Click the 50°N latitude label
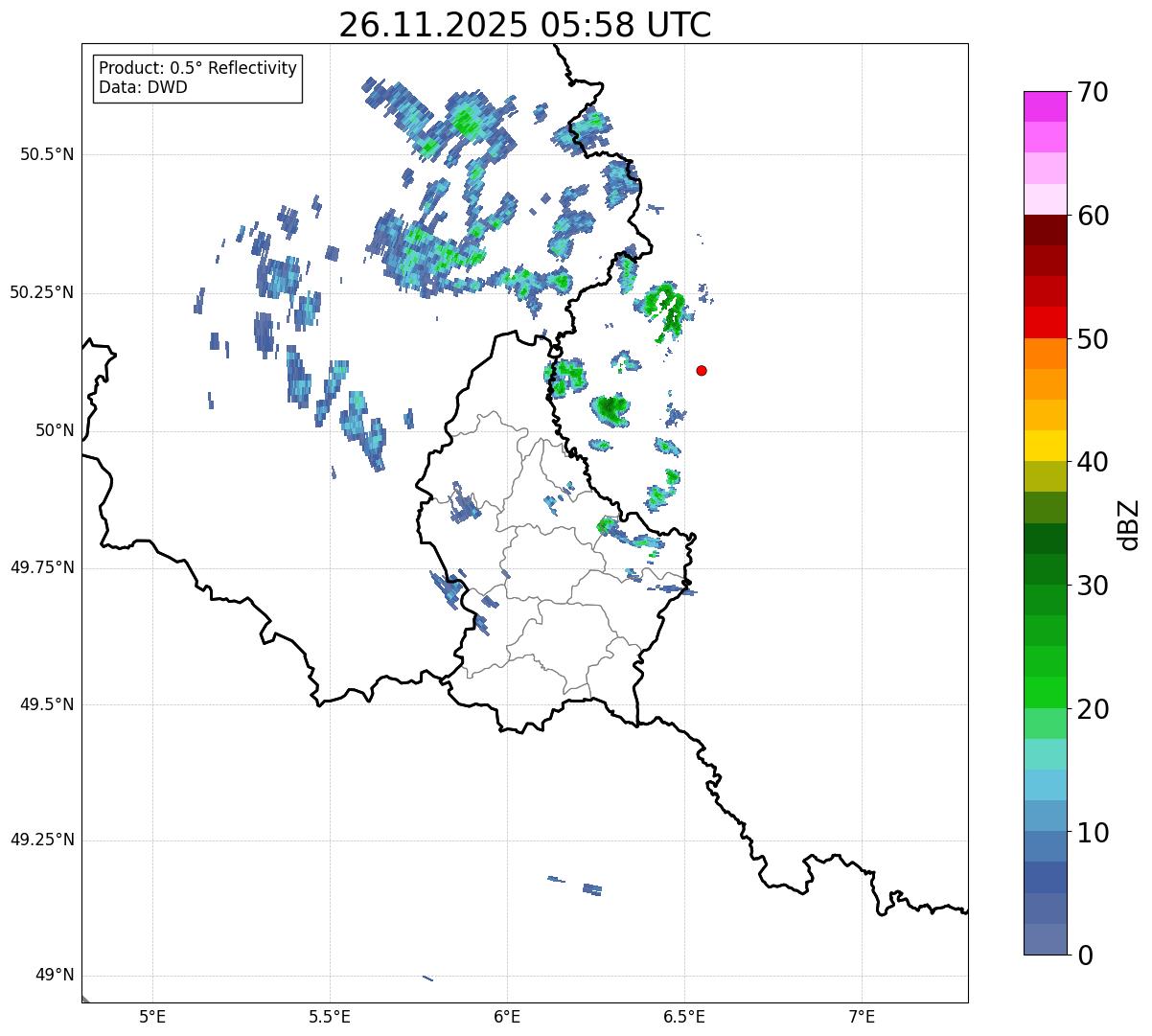Screen dimensions: 1152x1036 click(55, 430)
